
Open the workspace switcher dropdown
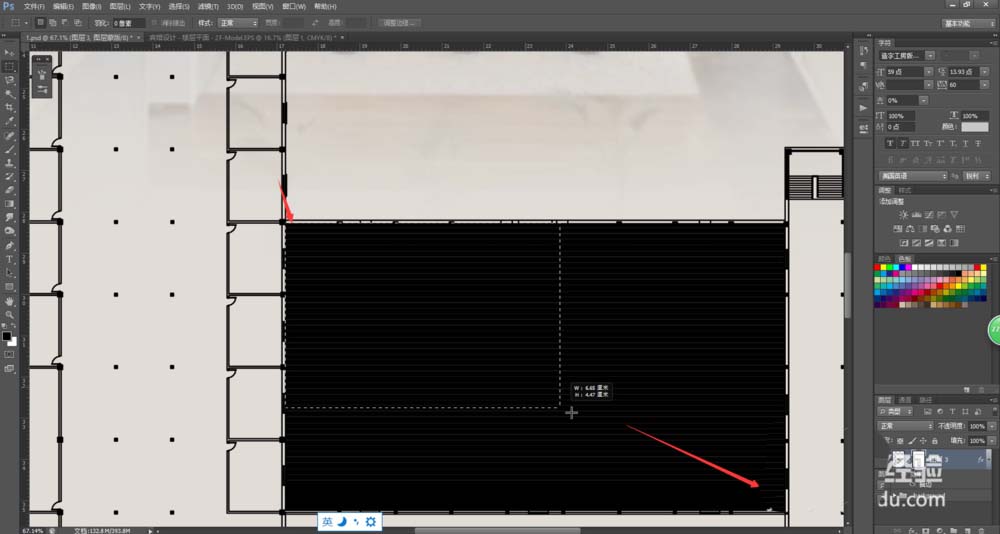pos(969,23)
